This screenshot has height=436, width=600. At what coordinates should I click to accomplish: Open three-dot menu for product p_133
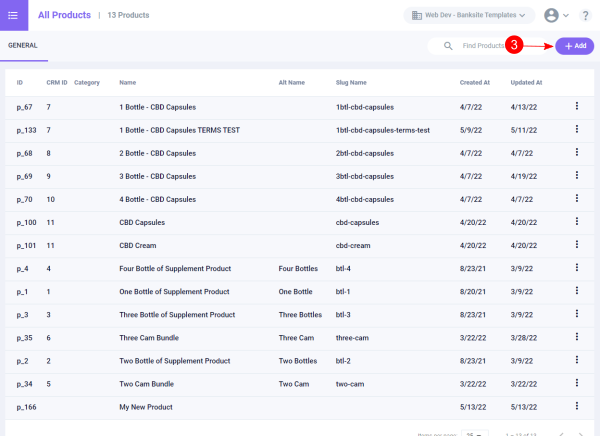click(576, 130)
